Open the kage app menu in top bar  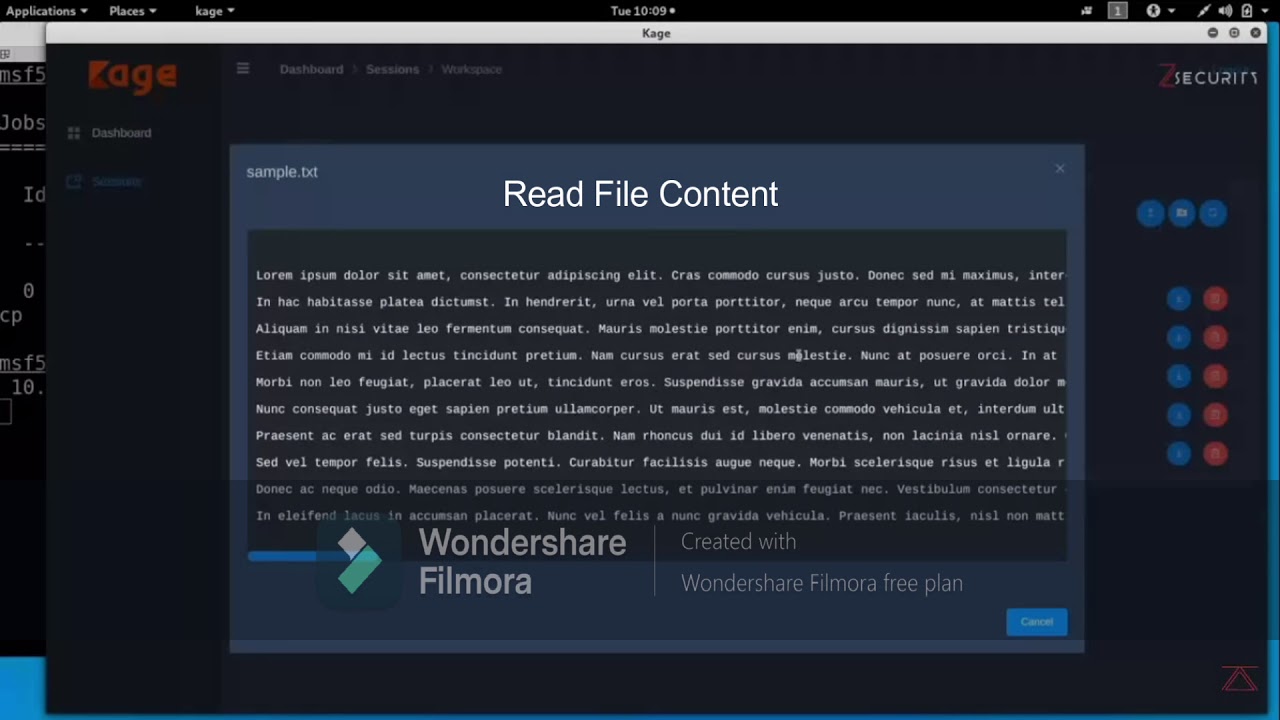pyautogui.click(x=214, y=11)
